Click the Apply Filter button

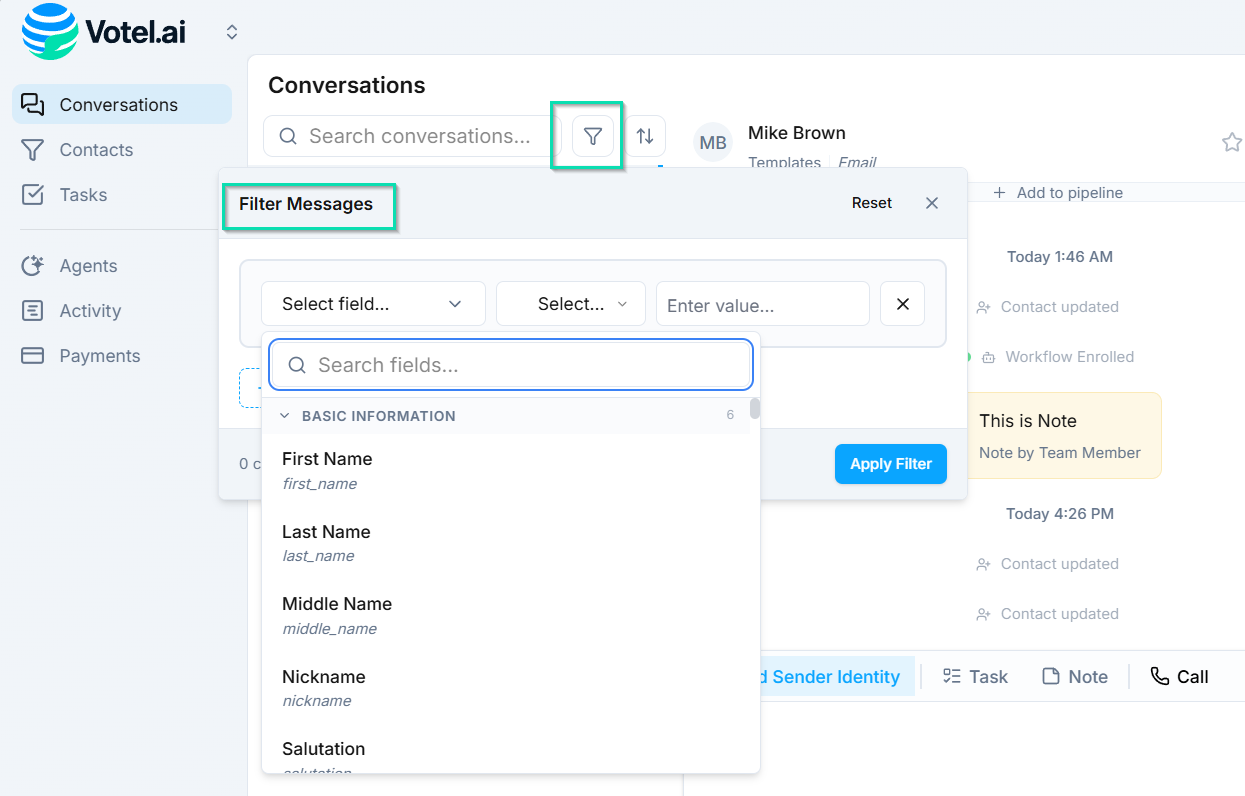(x=890, y=464)
